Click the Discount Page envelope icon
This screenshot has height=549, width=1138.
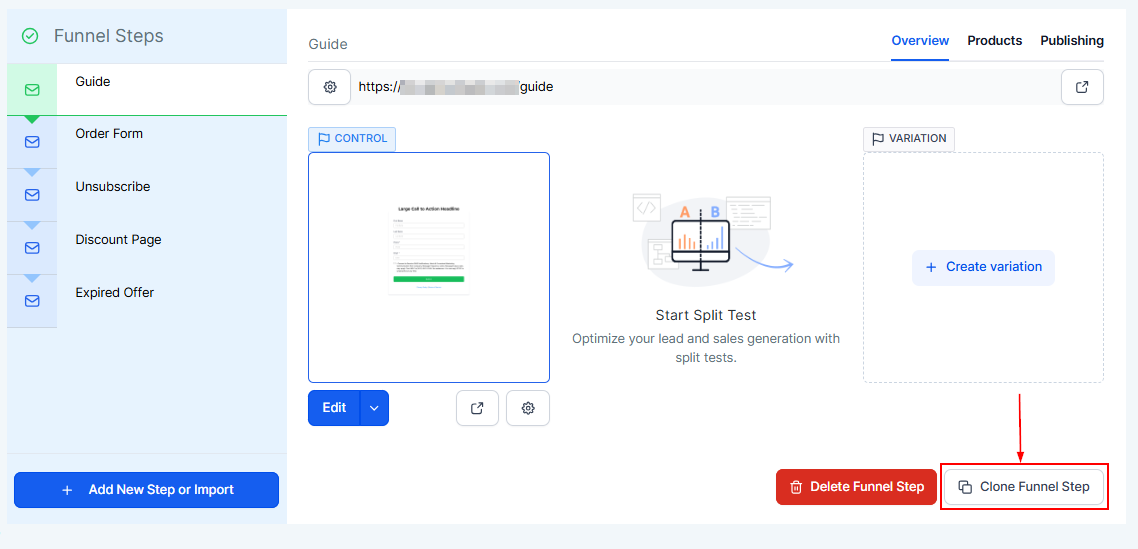tap(32, 248)
